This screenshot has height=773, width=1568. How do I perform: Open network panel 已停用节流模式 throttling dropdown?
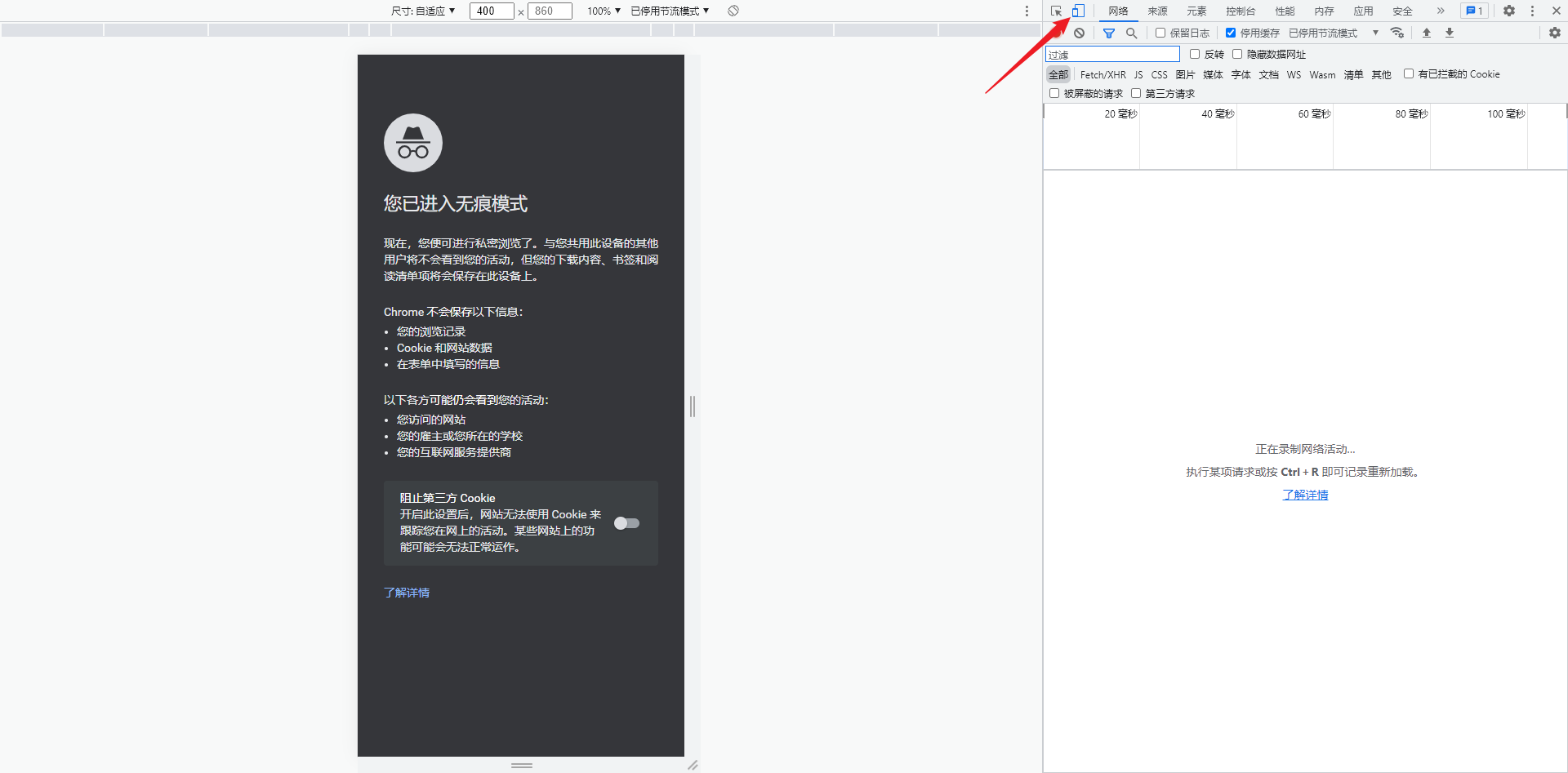1333,33
